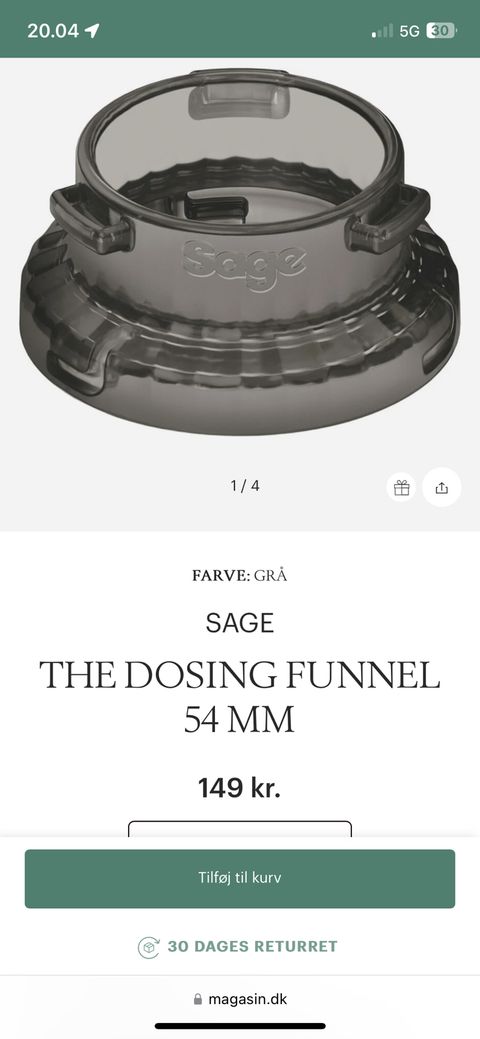Tap the cellular signal bars icon
This screenshot has width=480, height=1039.
pos(383,30)
